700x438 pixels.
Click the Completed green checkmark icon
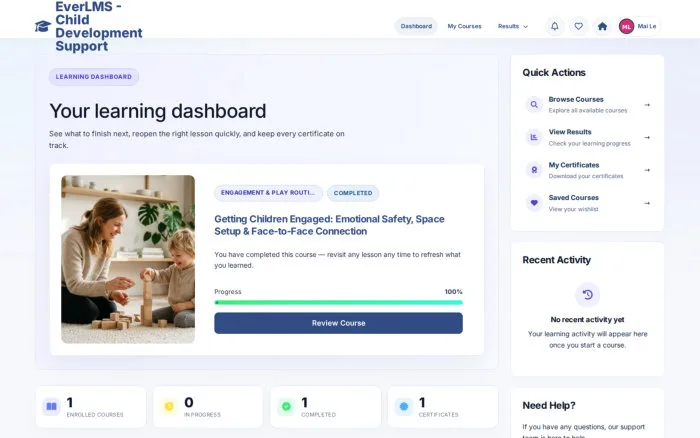[x=286, y=406]
